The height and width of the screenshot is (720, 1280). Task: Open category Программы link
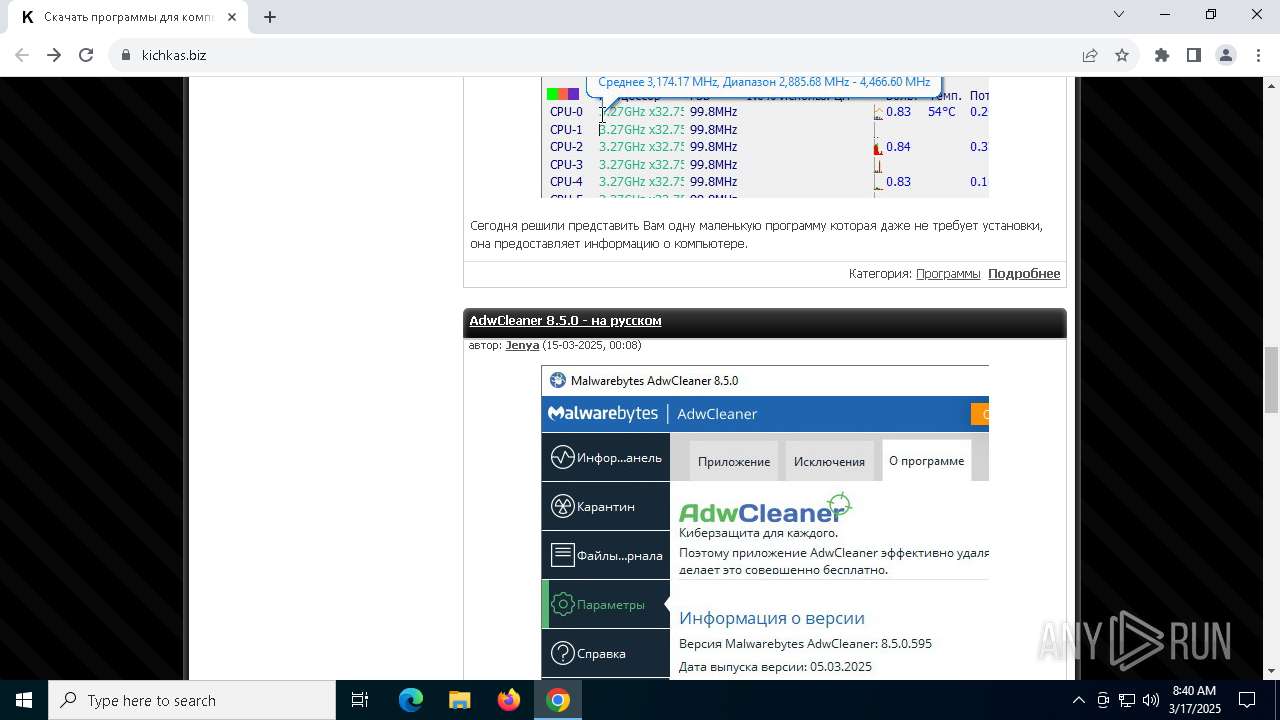coord(948,273)
